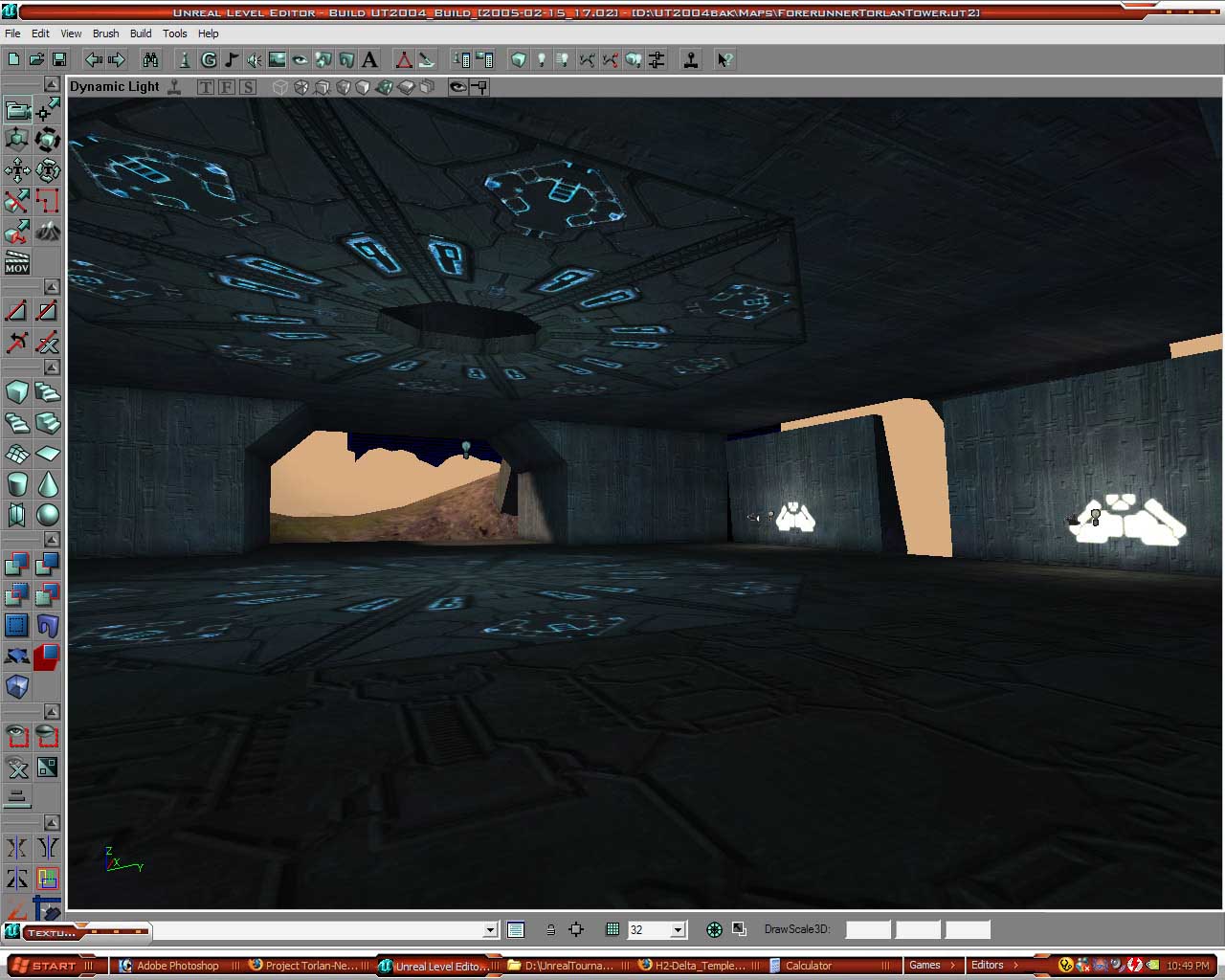This screenshot has width=1225, height=980.
Task: Open the Actor class browser chess pawn icon
Action: coord(186,59)
